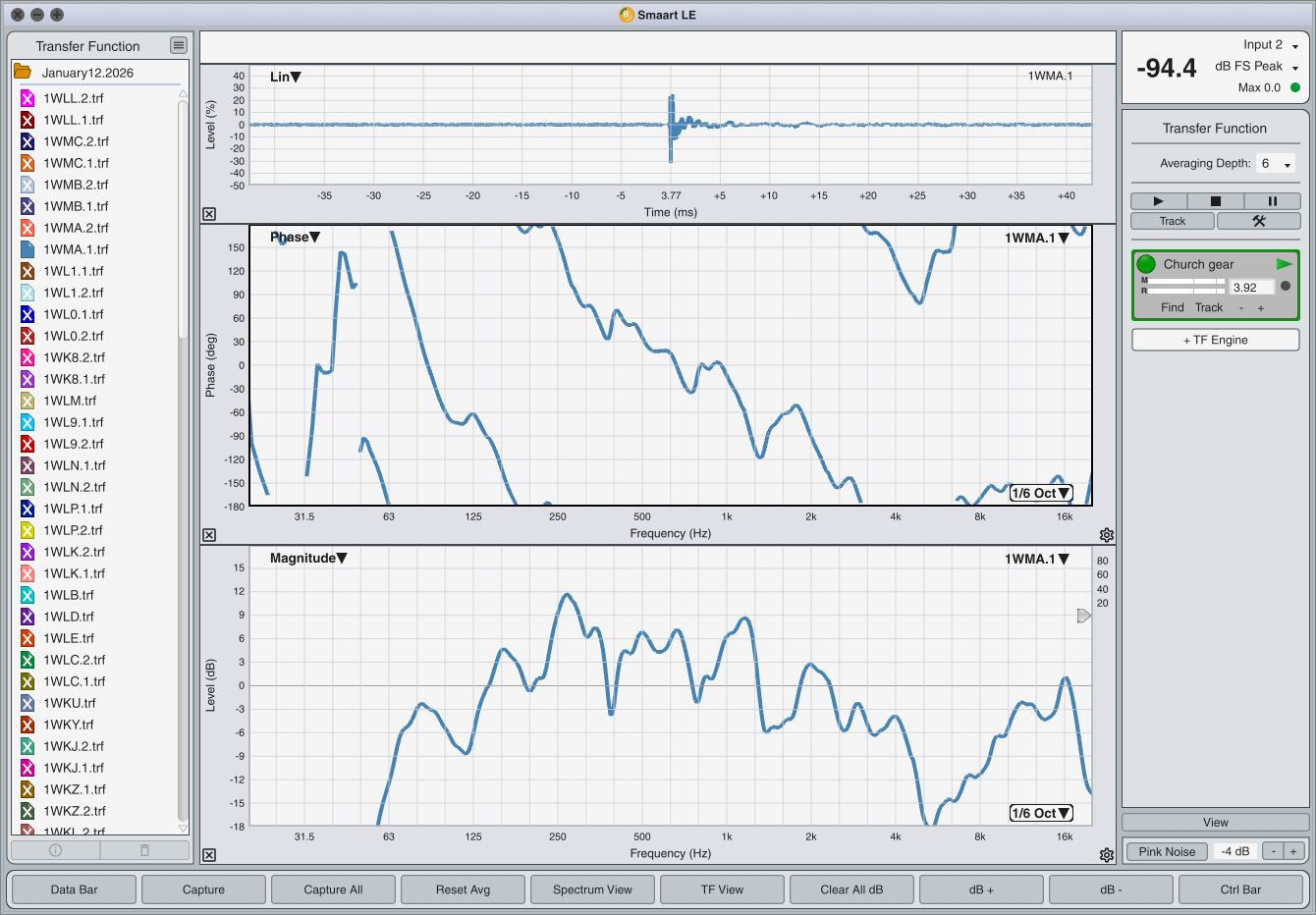Toggle the Track delay button

click(1173, 221)
